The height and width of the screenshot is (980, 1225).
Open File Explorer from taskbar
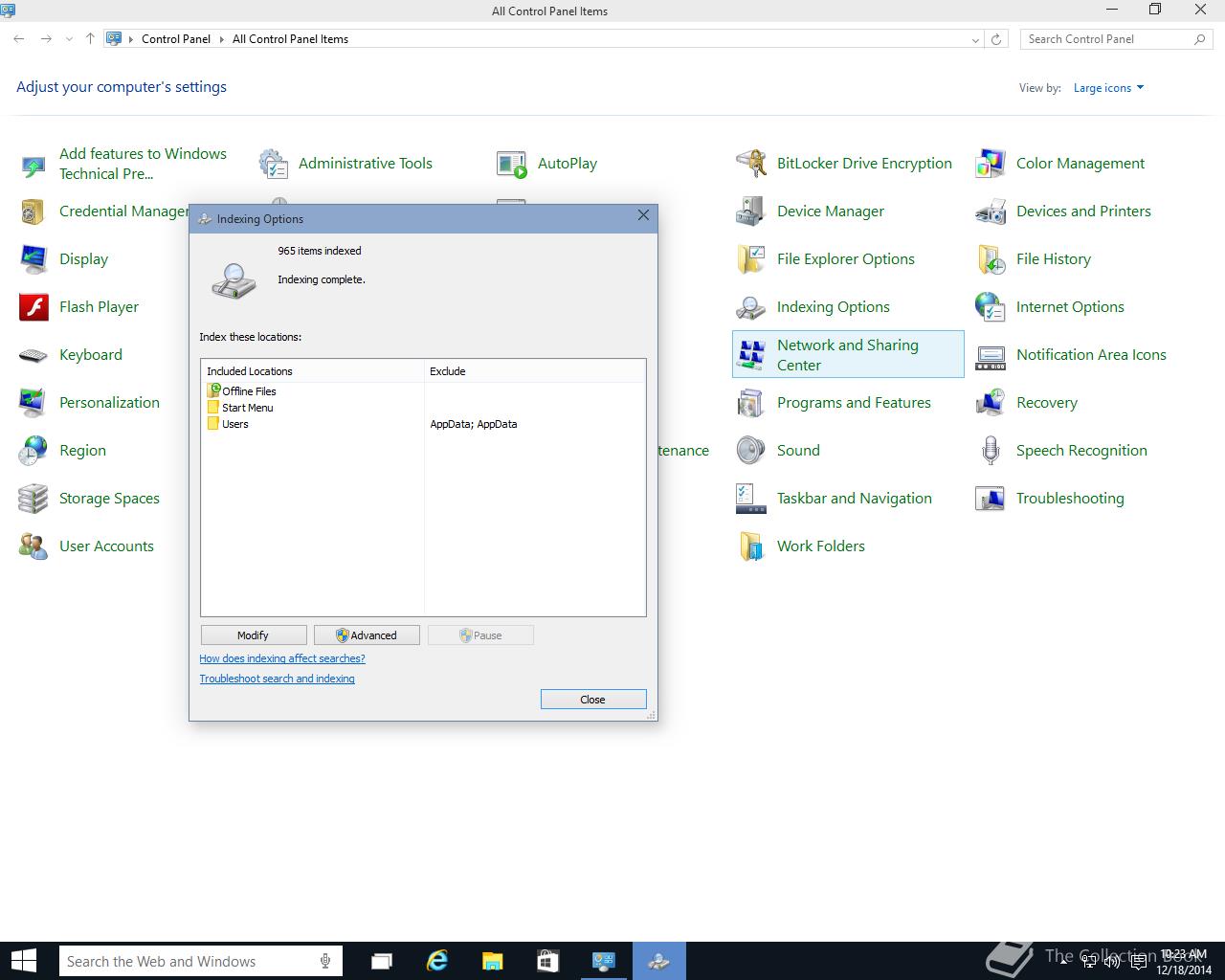492,962
